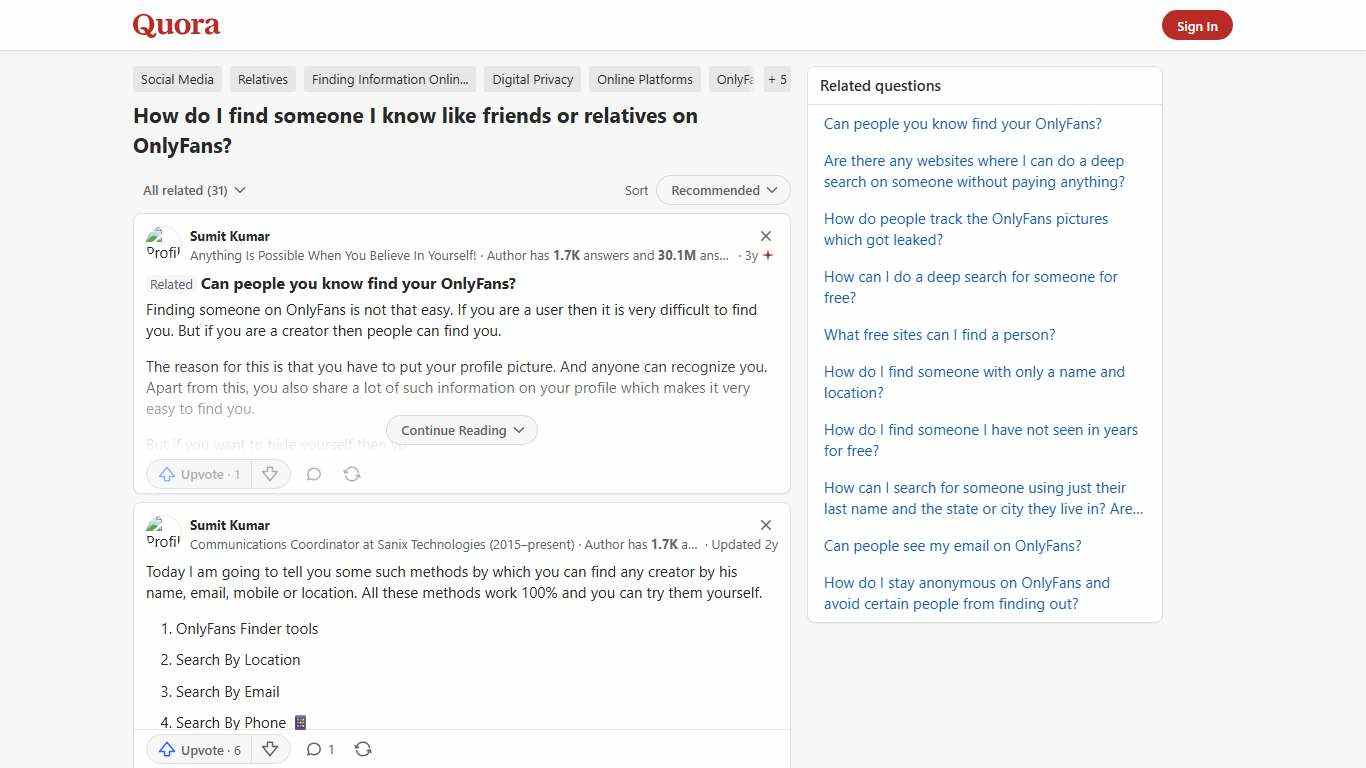Open Sumit Kumar's profile picture
The height and width of the screenshot is (768, 1366).
click(163, 244)
